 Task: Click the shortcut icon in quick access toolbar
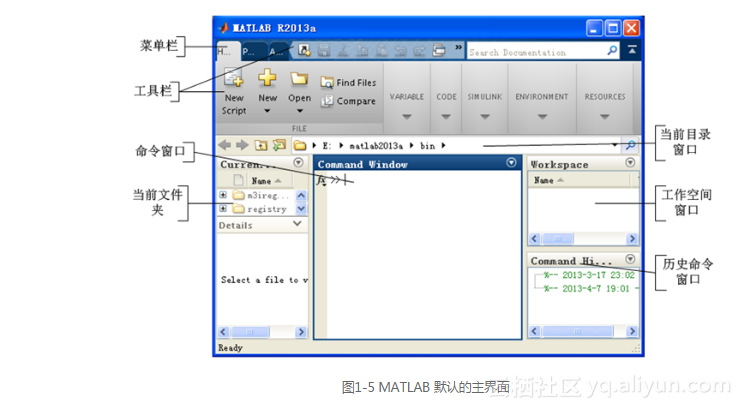(x=304, y=50)
